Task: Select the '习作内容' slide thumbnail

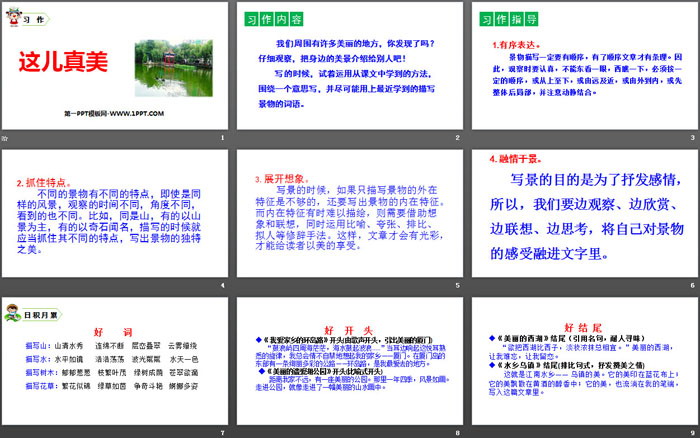Action: click(x=350, y=66)
